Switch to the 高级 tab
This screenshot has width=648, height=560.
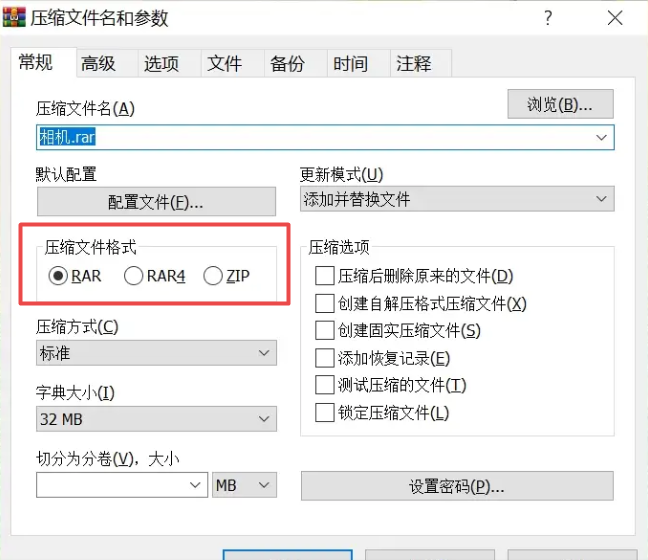coord(107,64)
